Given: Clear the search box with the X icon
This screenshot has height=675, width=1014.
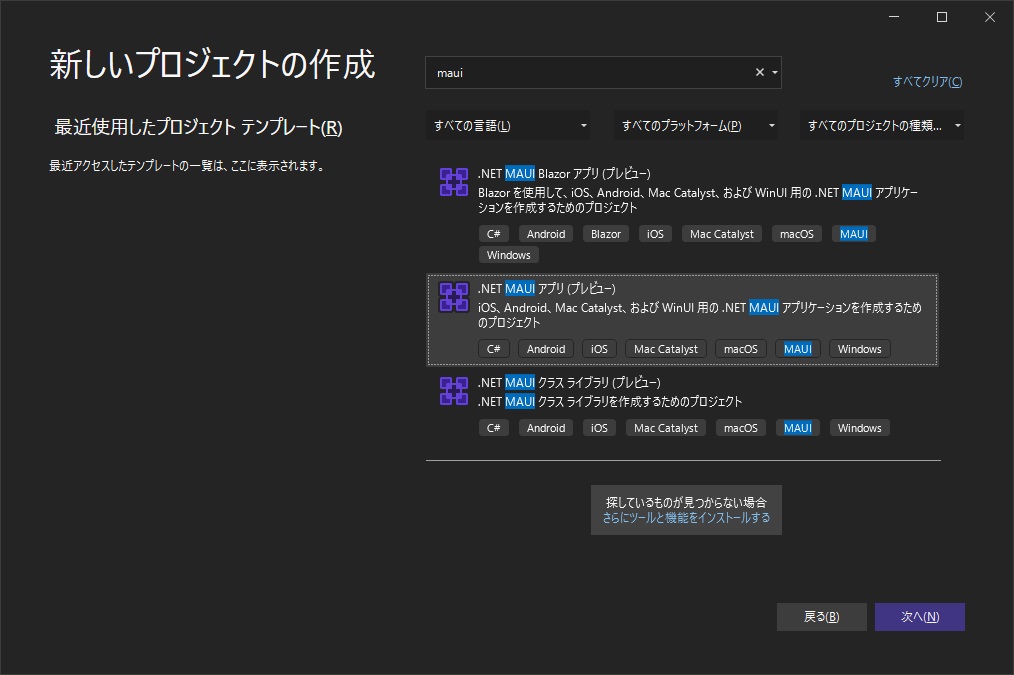Looking at the screenshot, I should 760,72.
